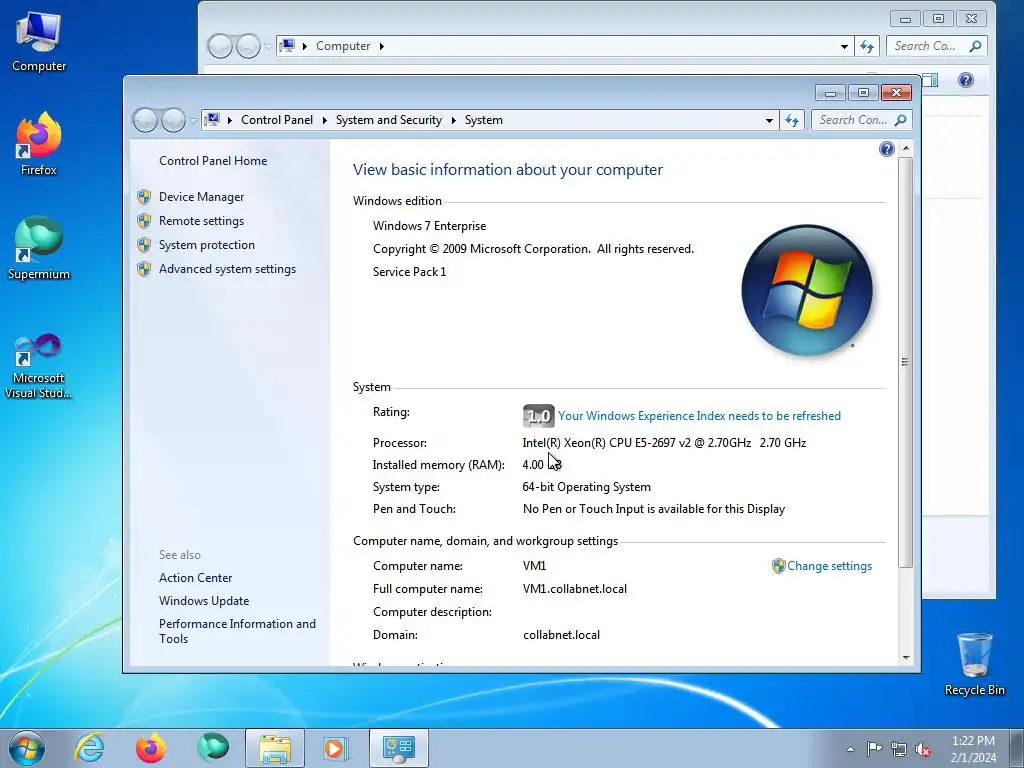
Task: Click vertical scrollbar thumb in System window
Action: coord(905,362)
